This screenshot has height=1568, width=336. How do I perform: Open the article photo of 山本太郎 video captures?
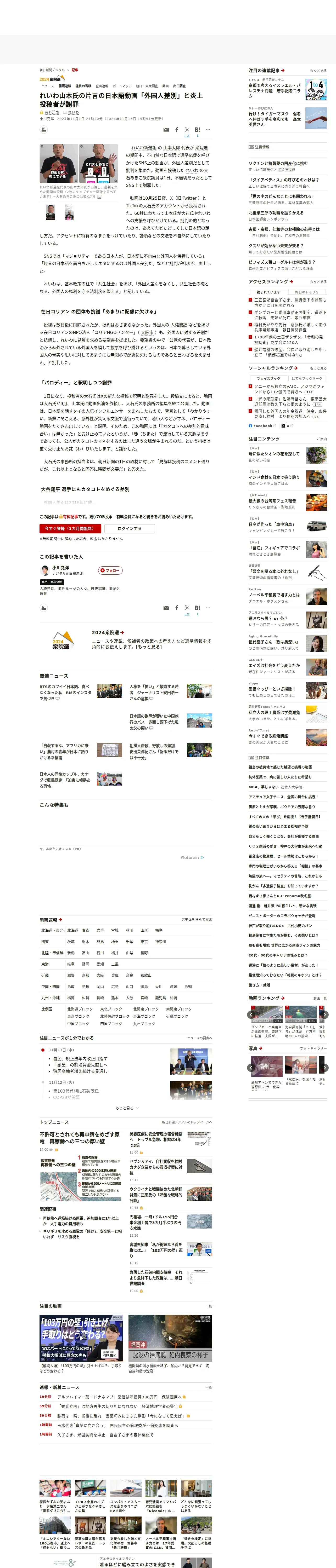(x=79, y=164)
